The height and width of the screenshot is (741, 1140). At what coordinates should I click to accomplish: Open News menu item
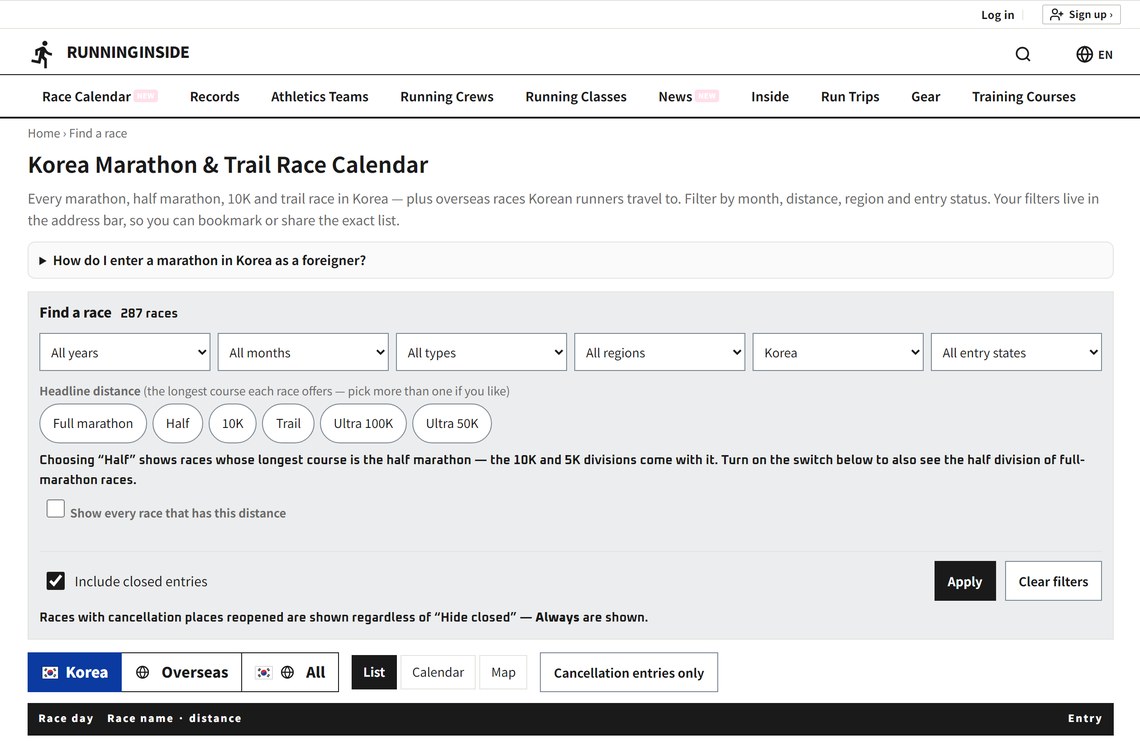coord(675,97)
